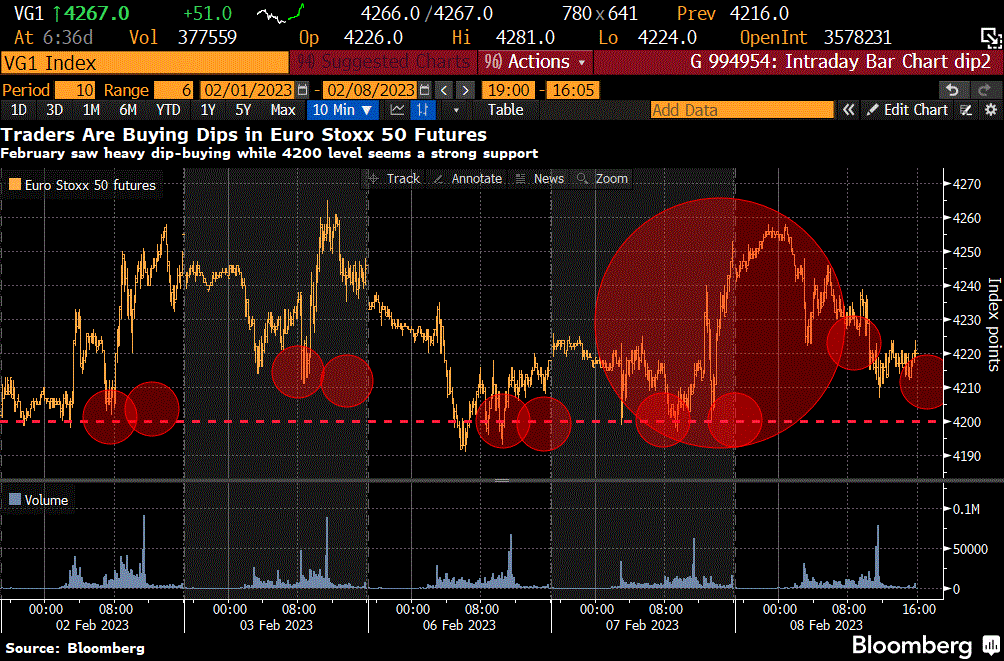1004x661 pixels.
Task: Click the high price 4281.0
Action: (525, 38)
